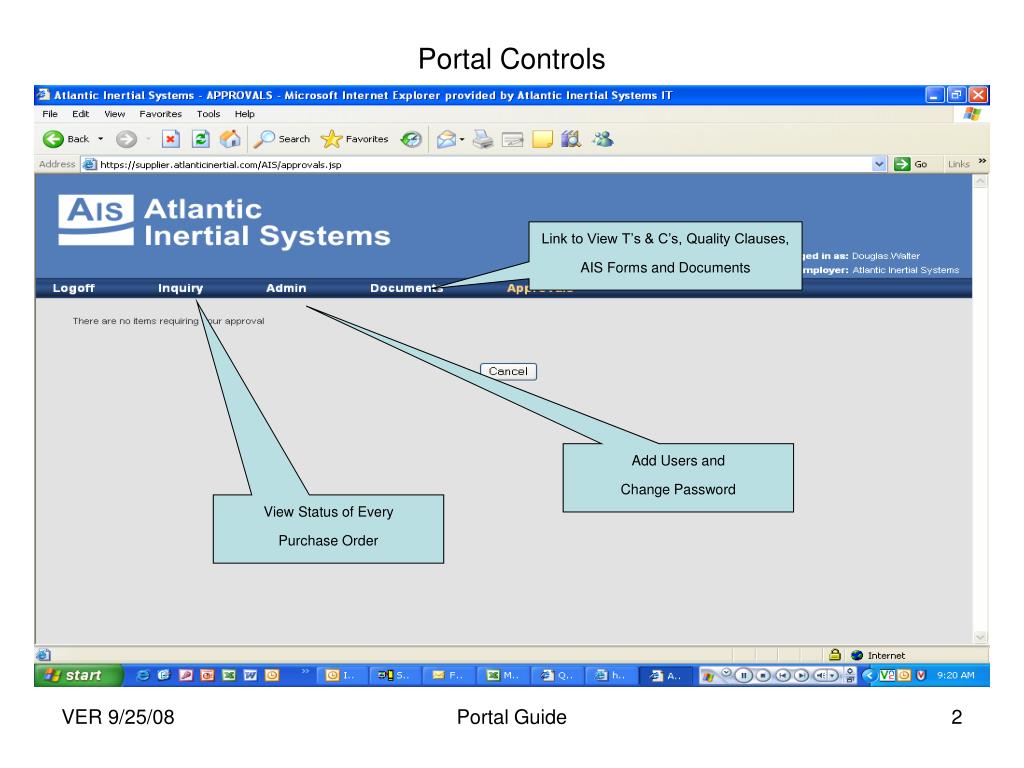Viewport: 1024px width, 768px height.
Task: Open the View menu
Action: coord(114,114)
